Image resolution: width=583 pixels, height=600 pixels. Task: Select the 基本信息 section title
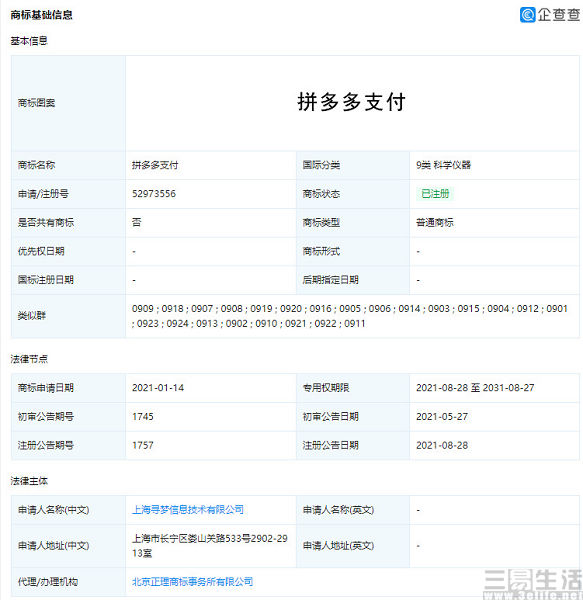coord(29,41)
